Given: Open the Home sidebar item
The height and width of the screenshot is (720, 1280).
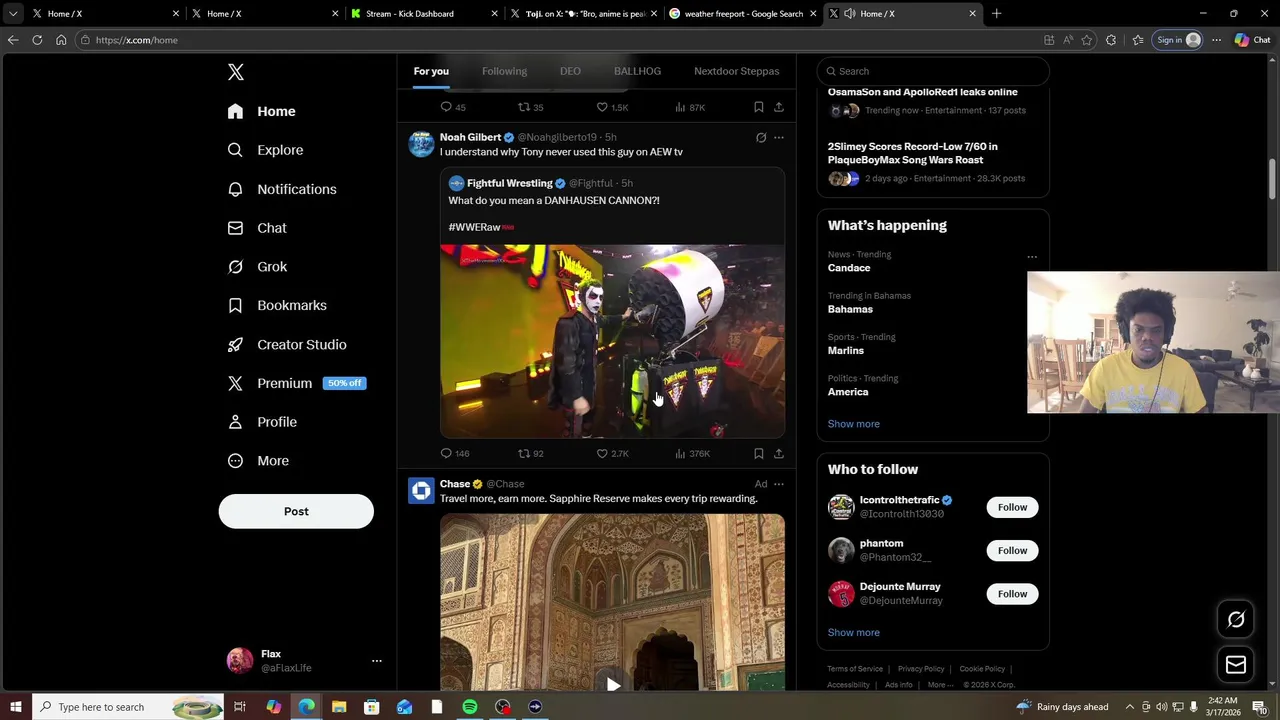Looking at the screenshot, I should [262, 111].
